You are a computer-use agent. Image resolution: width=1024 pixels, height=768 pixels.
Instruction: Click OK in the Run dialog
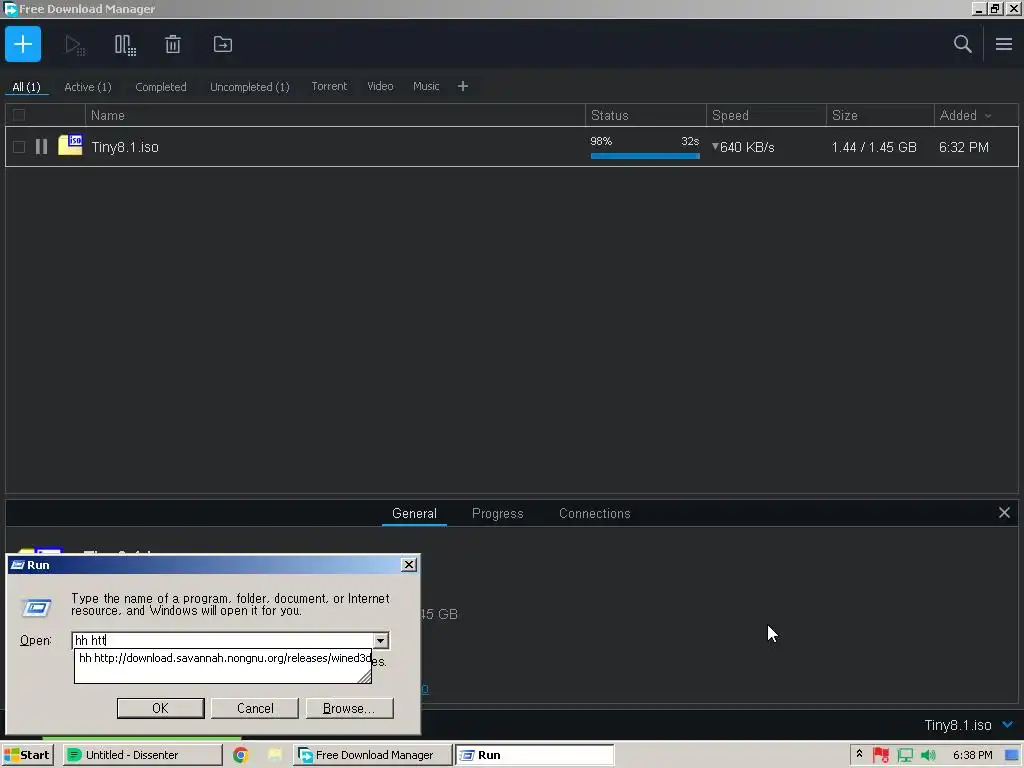pyautogui.click(x=161, y=709)
